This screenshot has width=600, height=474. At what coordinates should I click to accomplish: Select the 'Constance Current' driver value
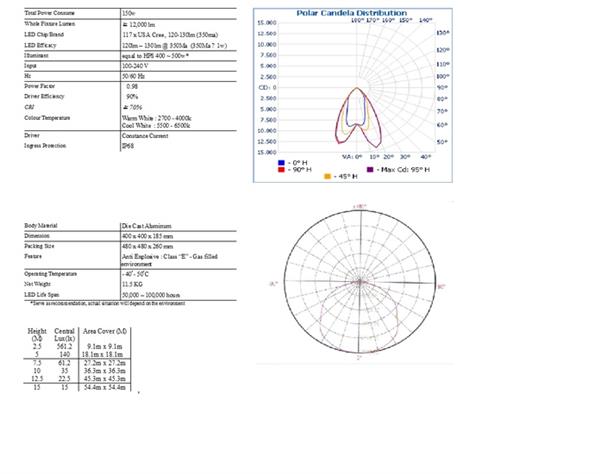point(145,136)
